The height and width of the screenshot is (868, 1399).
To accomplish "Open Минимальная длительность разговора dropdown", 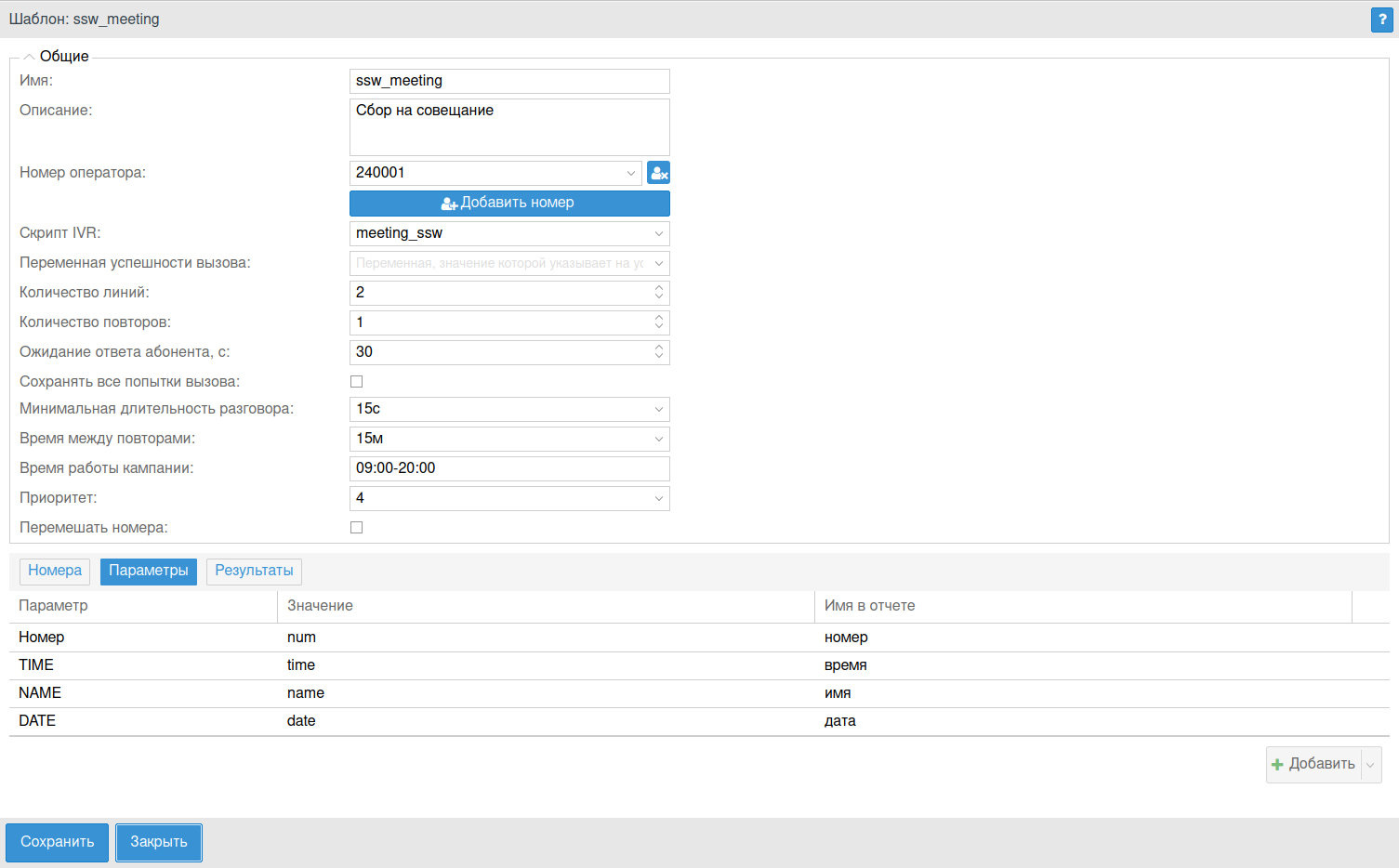I will [509, 409].
